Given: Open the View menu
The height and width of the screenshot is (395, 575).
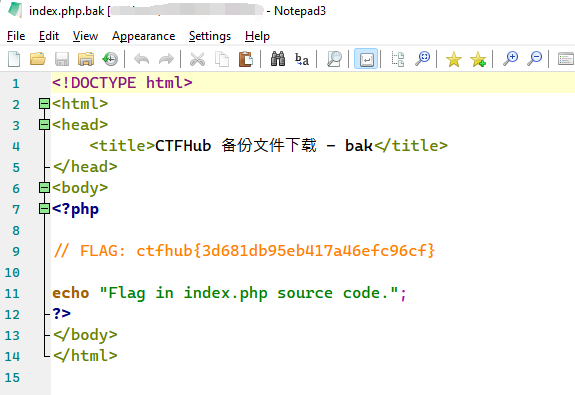Looking at the screenshot, I should [x=85, y=36].
